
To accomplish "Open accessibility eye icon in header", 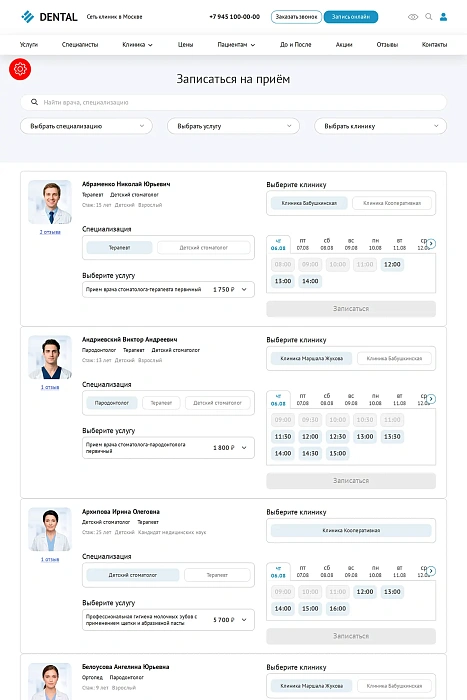I will [413, 17].
